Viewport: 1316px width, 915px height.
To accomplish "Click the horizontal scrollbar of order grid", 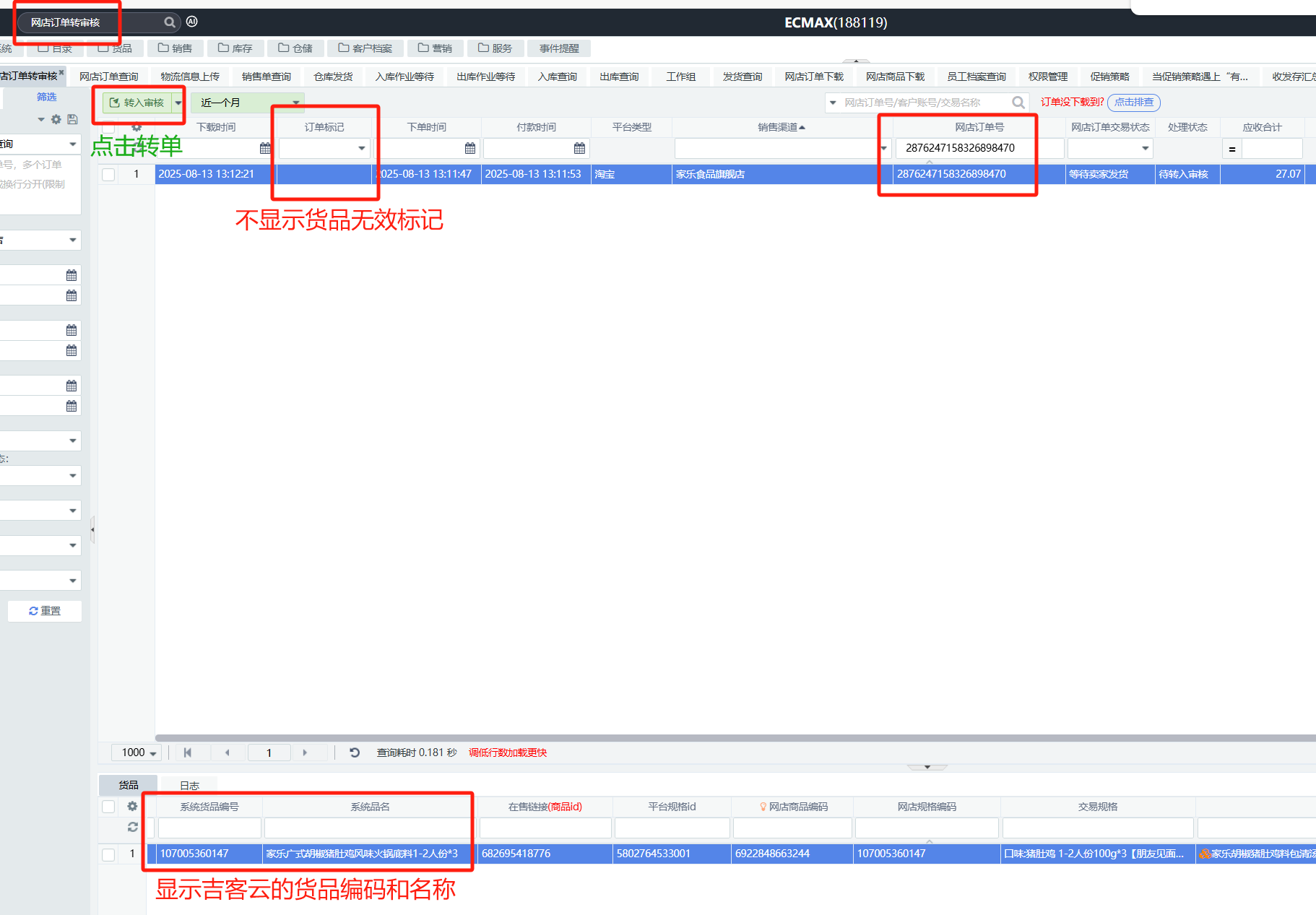I will [x=735, y=738].
